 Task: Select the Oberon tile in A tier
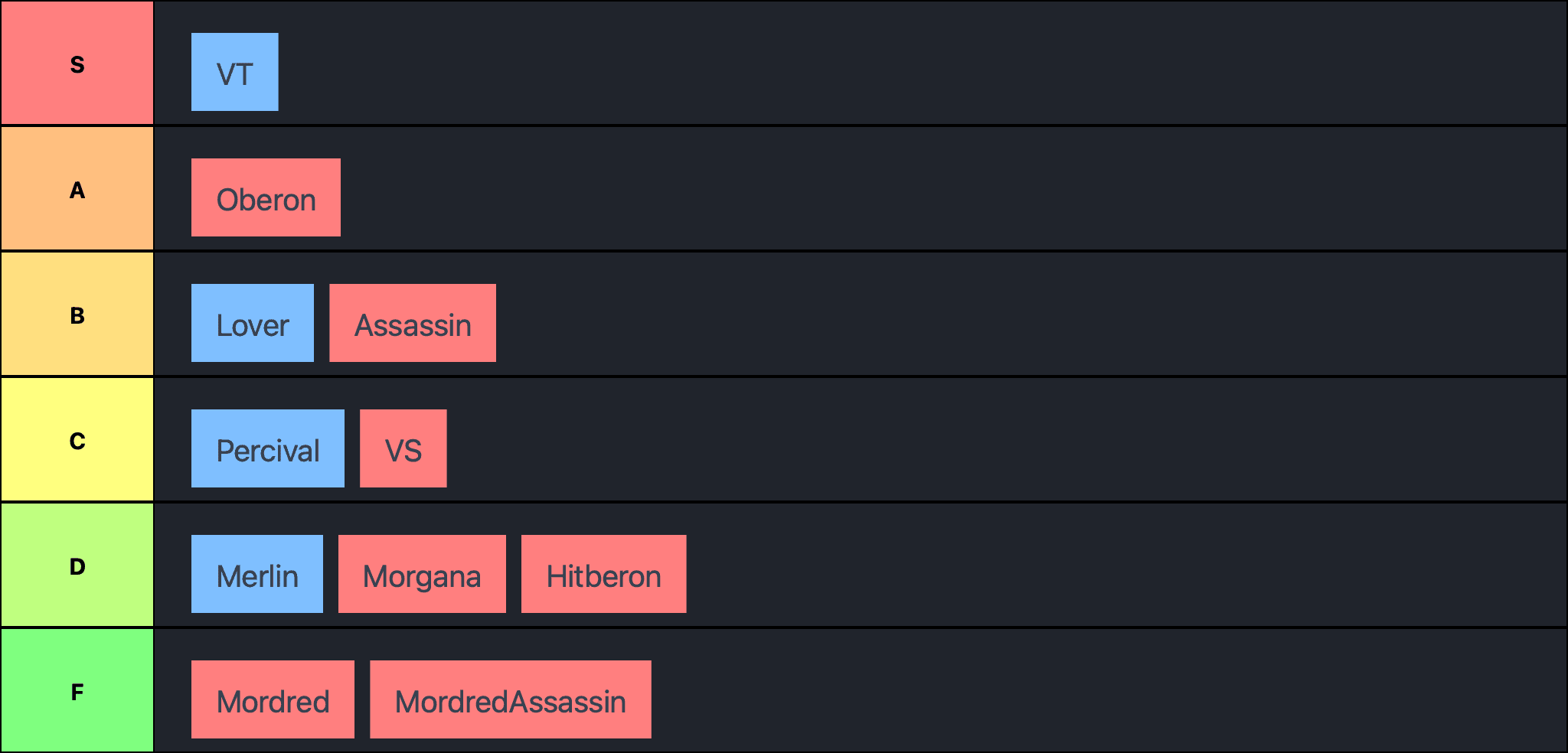266,197
